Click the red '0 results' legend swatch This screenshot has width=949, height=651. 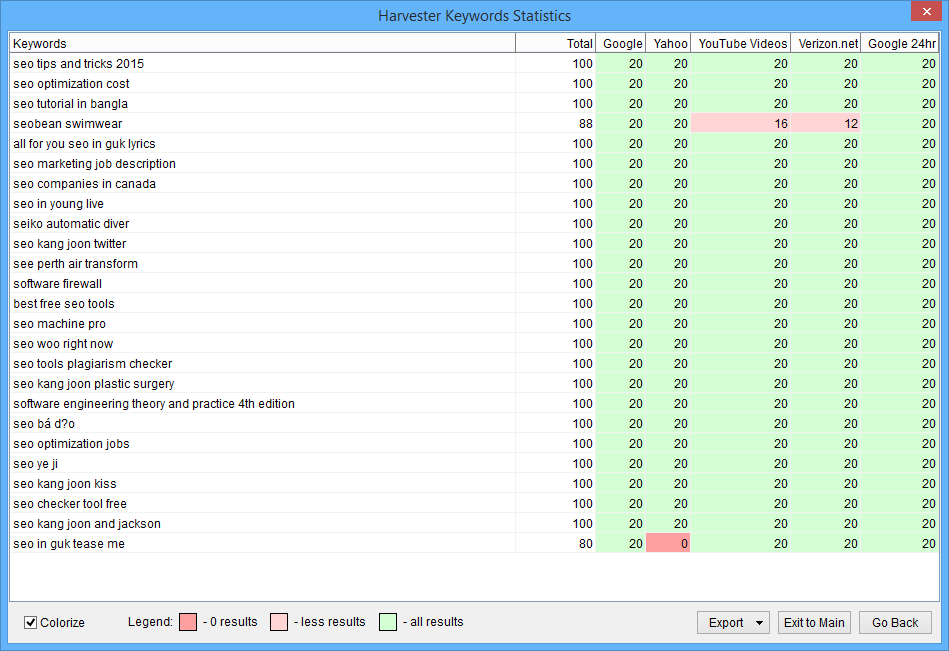click(x=189, y=622)
